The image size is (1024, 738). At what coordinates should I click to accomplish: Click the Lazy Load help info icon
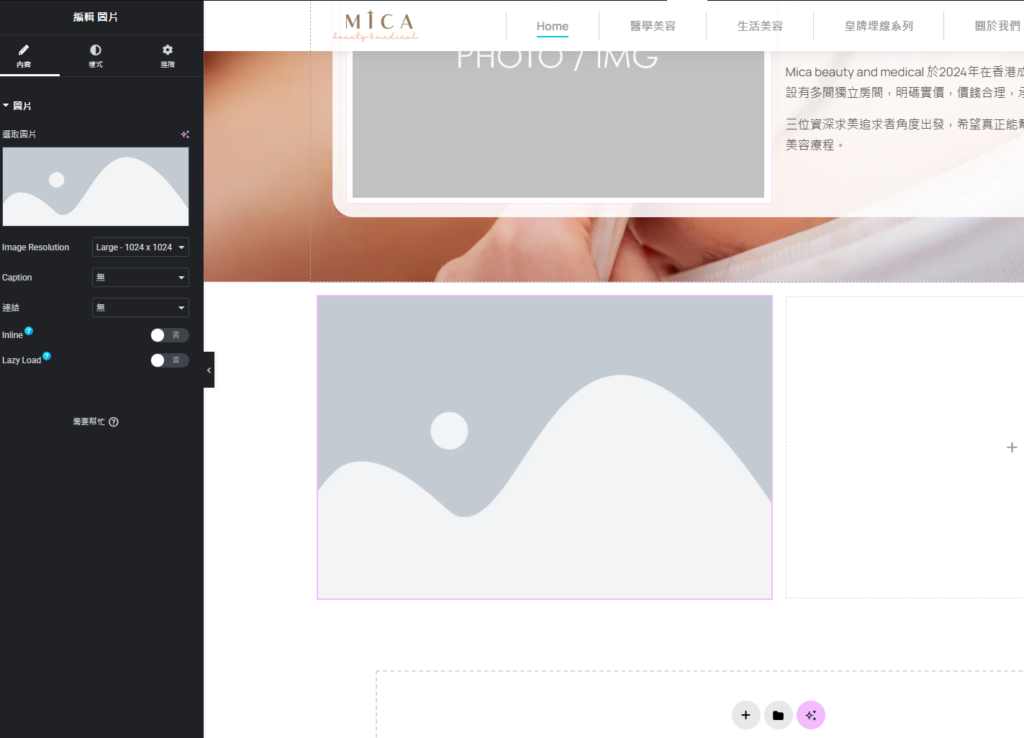tap(47, 356)
